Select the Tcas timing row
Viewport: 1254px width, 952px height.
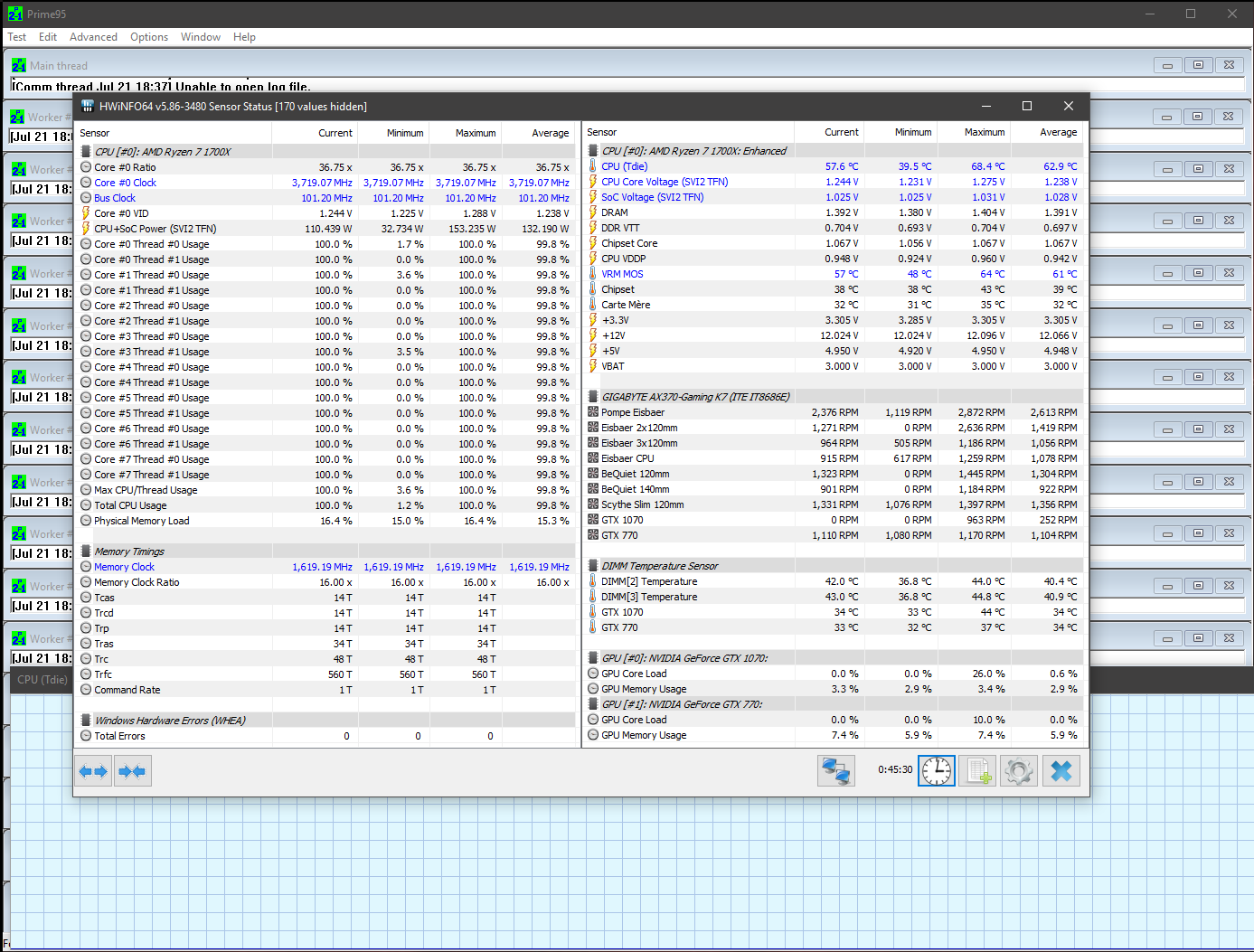(x=325, y=598)
